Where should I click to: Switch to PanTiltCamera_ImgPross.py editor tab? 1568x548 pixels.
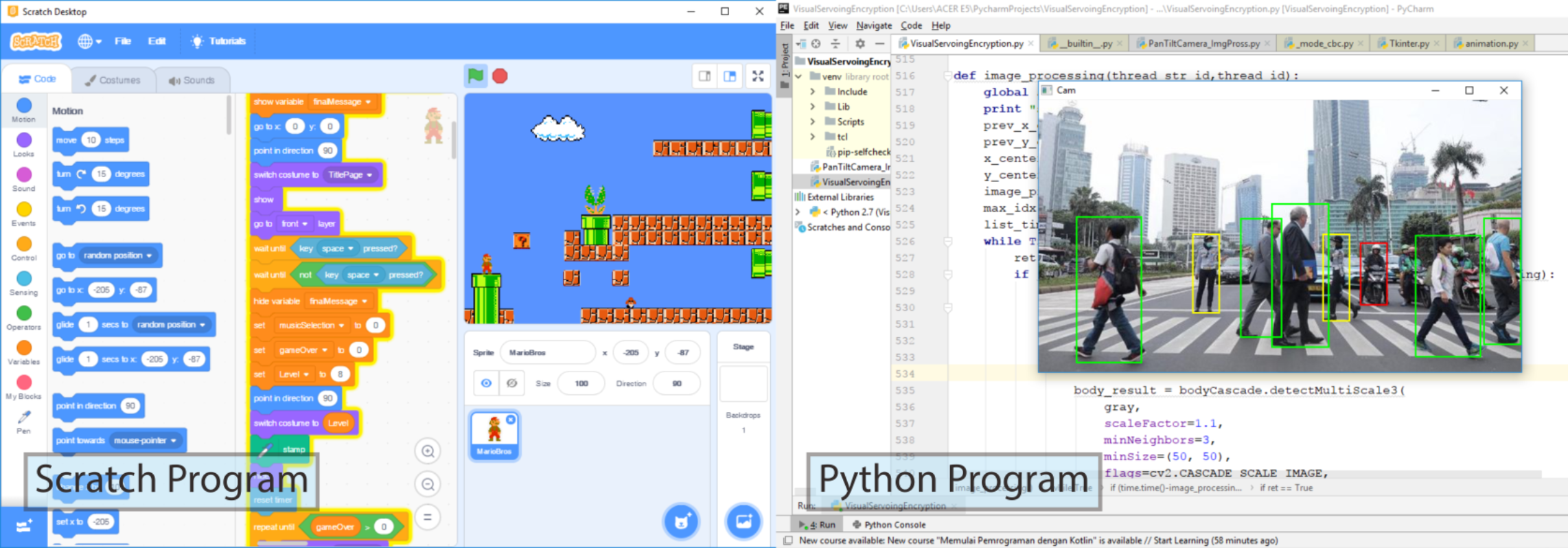click(1203, 43)
